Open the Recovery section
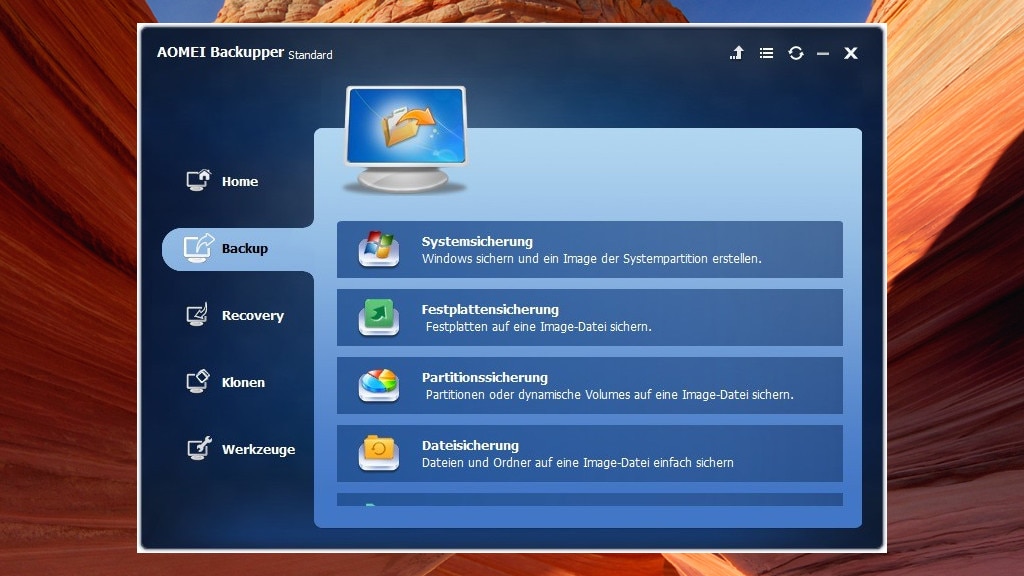The width and height of the screenshot is (1024, 576). (x=252, y=315)
